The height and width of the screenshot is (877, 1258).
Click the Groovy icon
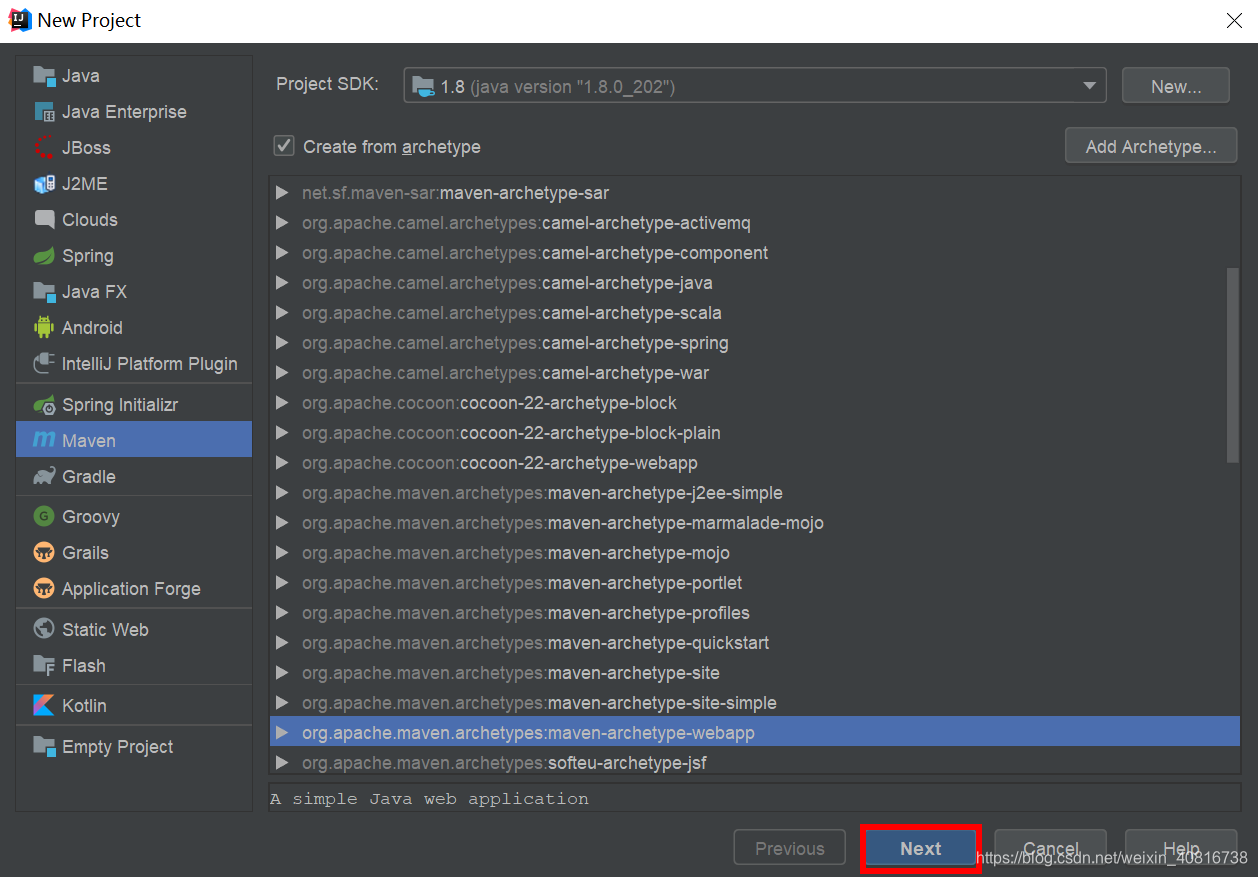[44, 517]
